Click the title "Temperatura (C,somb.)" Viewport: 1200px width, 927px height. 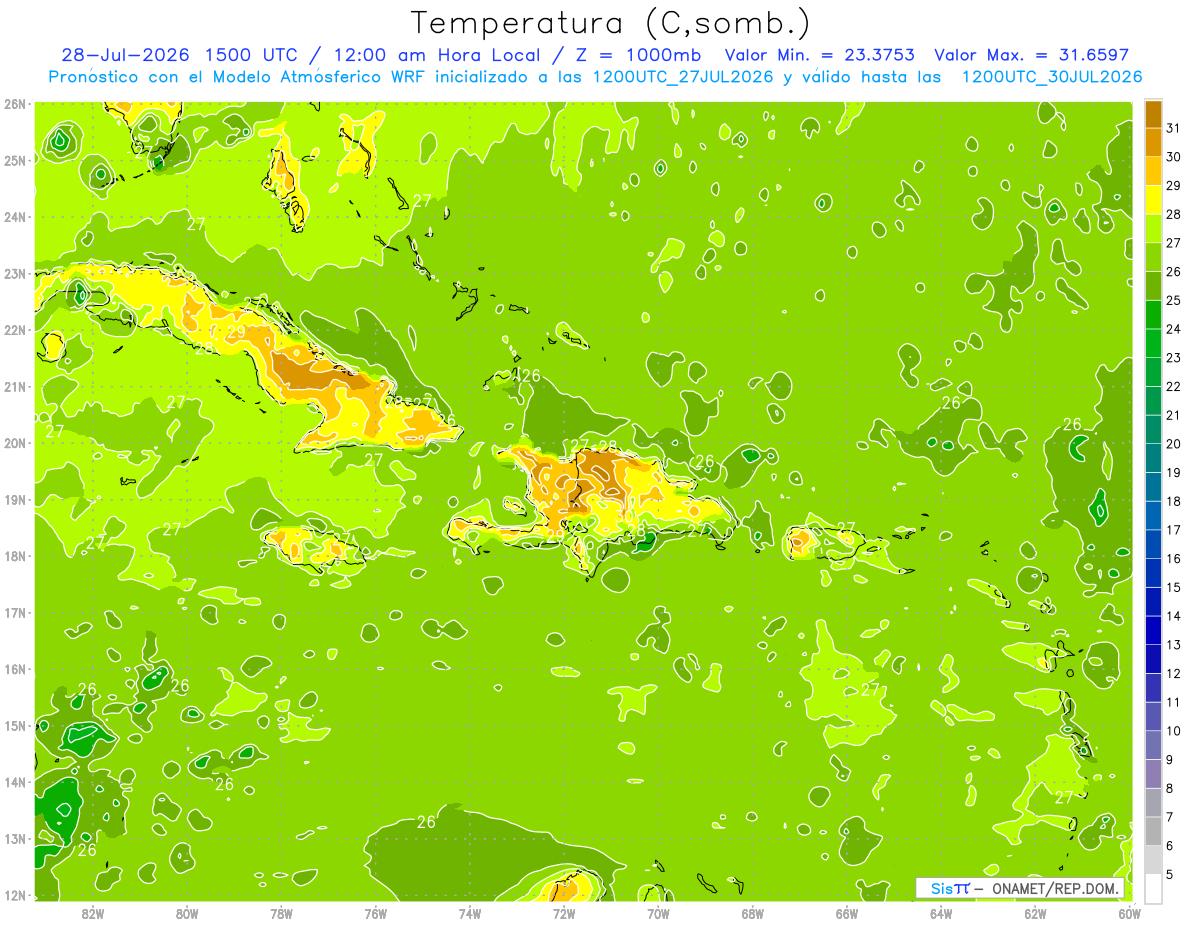coord(610,22)
